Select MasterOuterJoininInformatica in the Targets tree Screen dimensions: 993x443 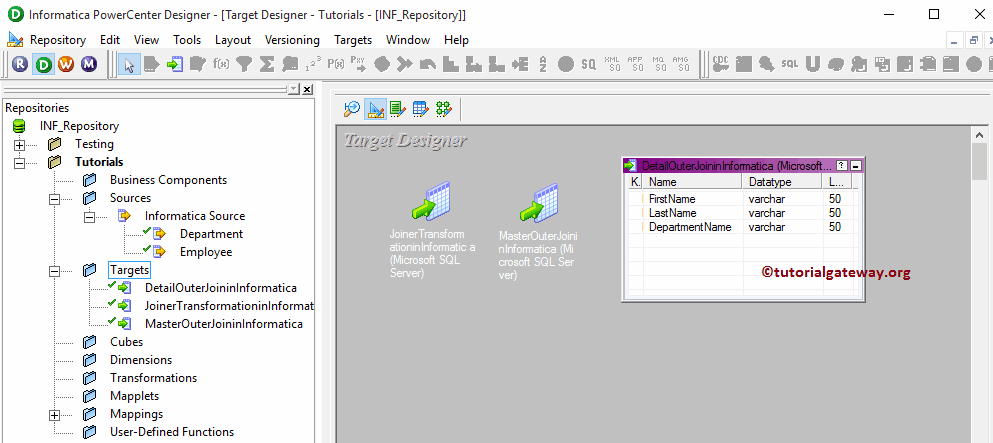coord(224,324)
